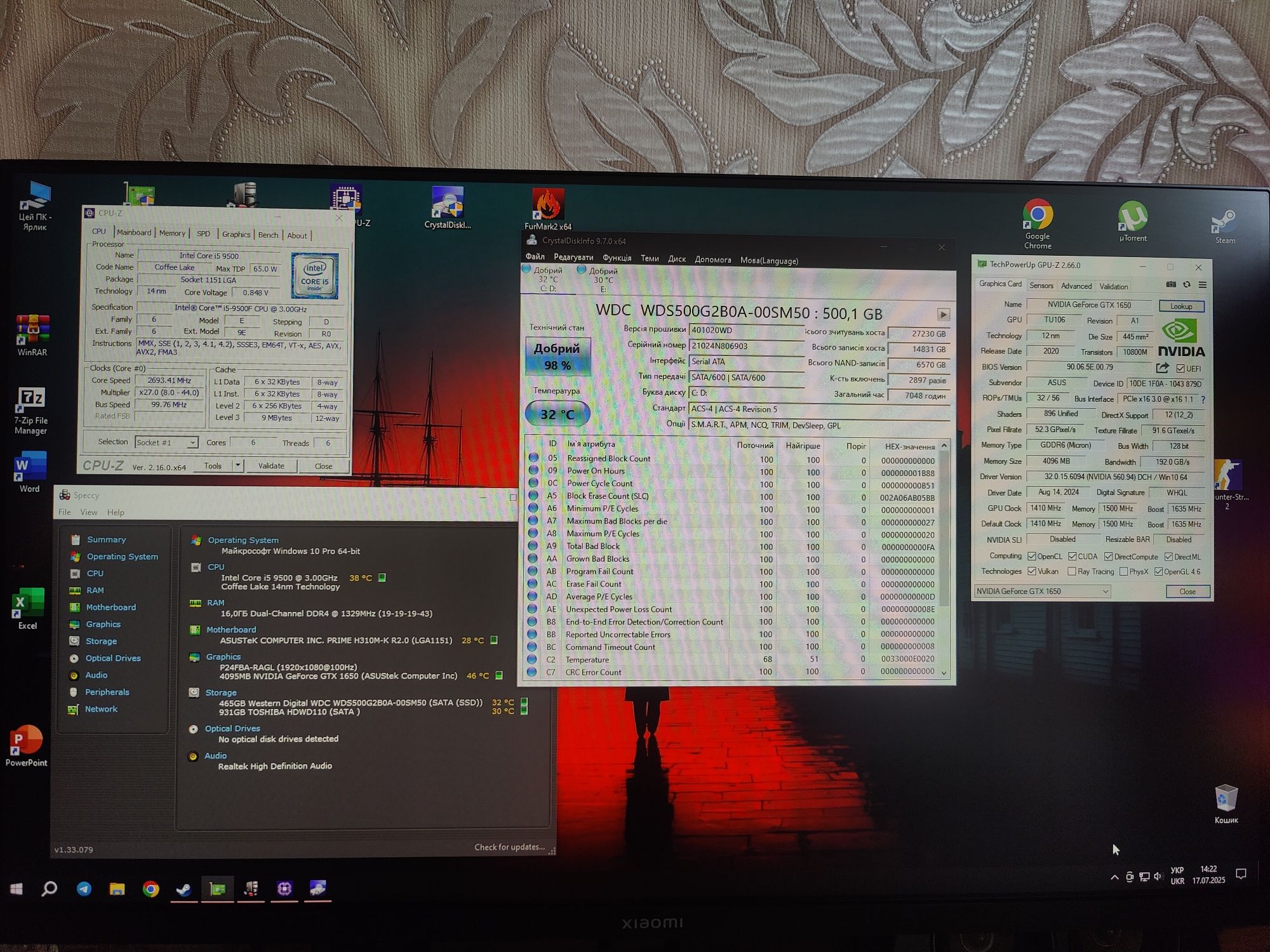1270x952 pixels.
Task: Switch to the Bench tab in CPU-Z
Action: (x=268, y=235)
